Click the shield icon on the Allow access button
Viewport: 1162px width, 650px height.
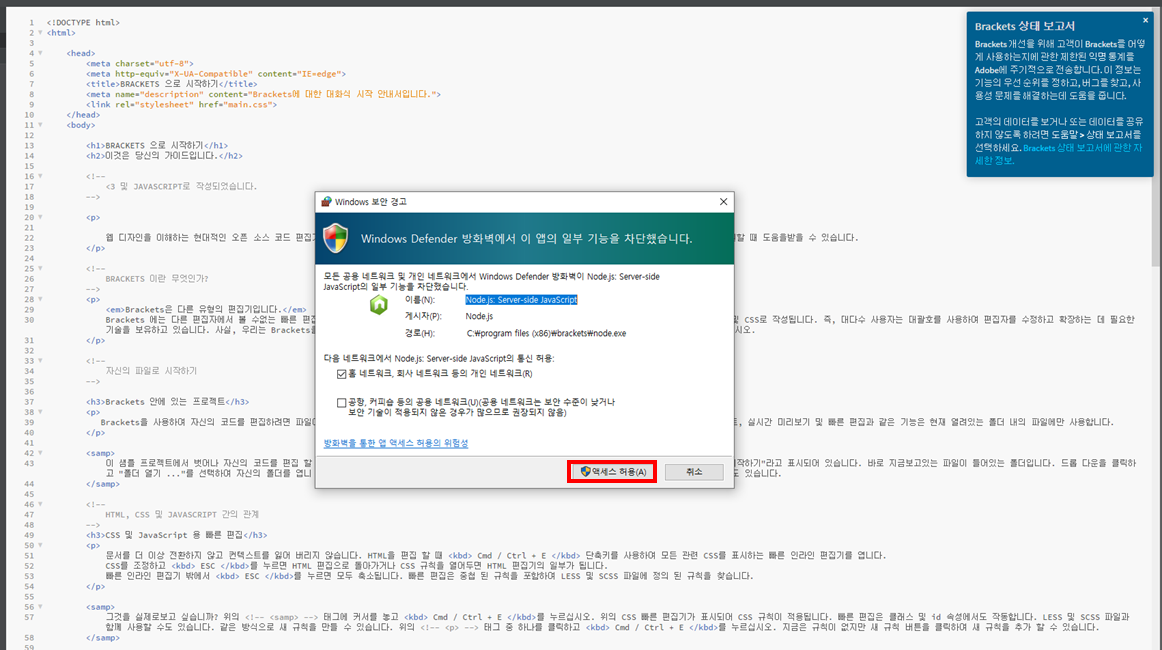[585, 471]
